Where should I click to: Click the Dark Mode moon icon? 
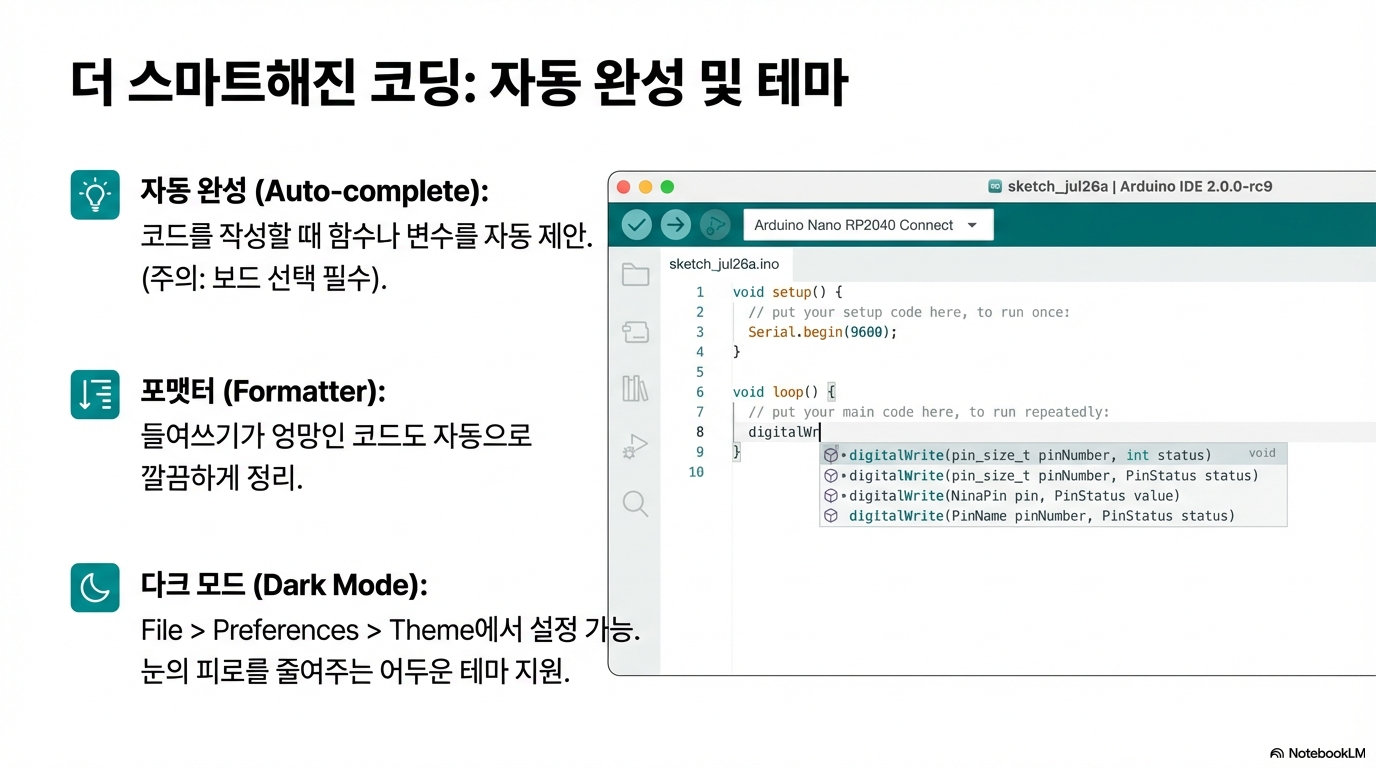click(x=95, y=587)
